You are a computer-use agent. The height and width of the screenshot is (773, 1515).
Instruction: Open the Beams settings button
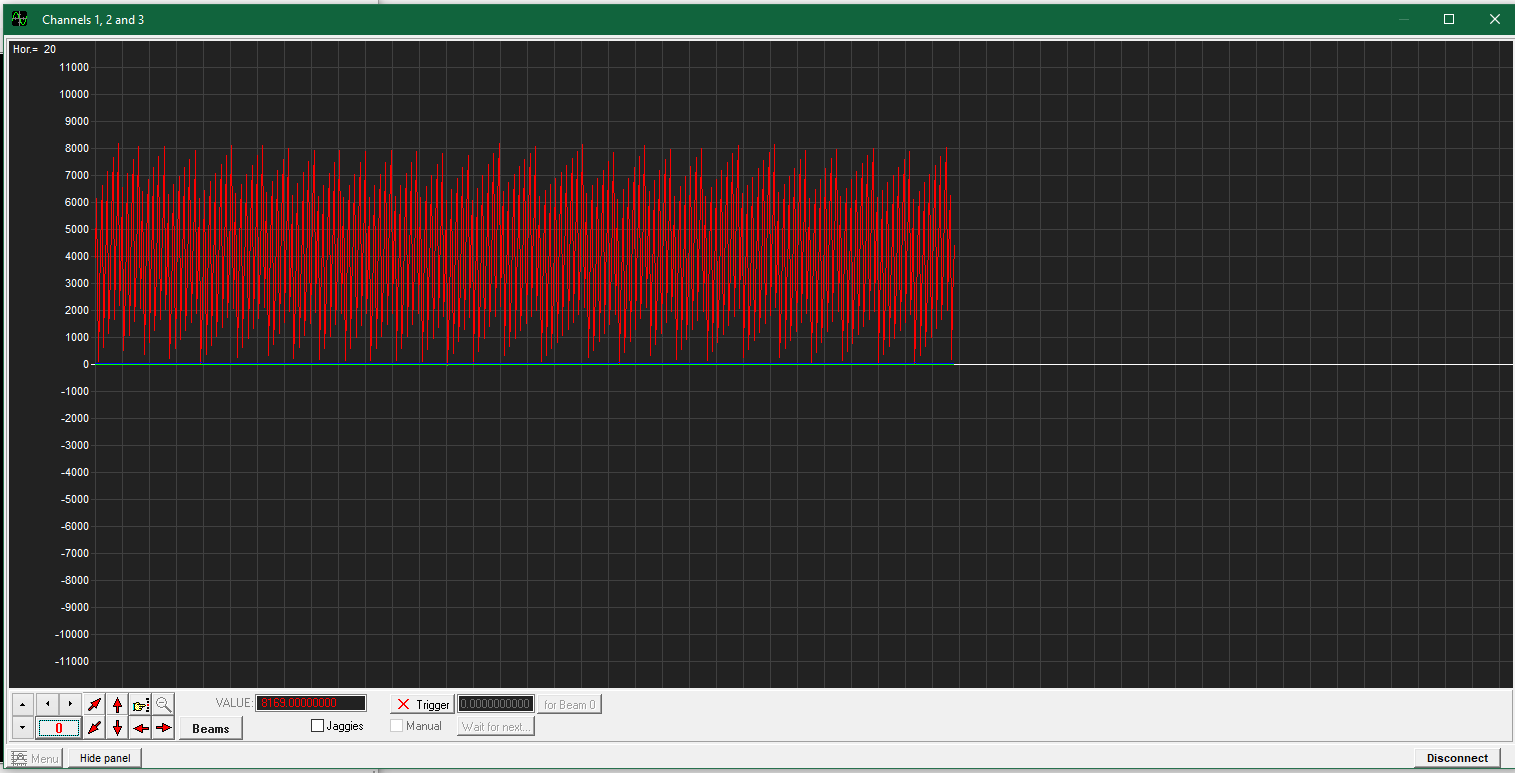pos(210,728)
